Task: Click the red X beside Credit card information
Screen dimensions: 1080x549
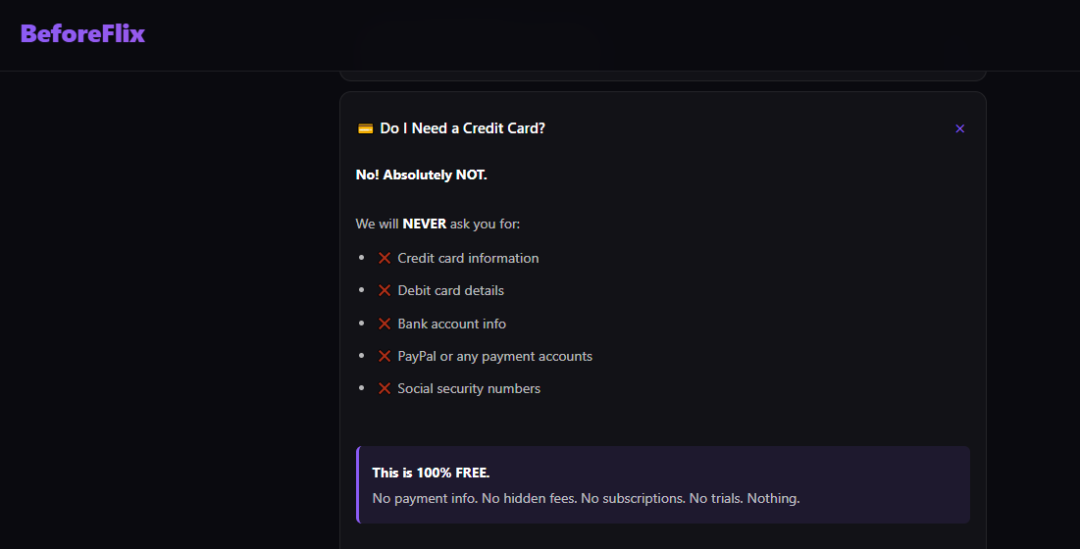Action: coord(384,258)
